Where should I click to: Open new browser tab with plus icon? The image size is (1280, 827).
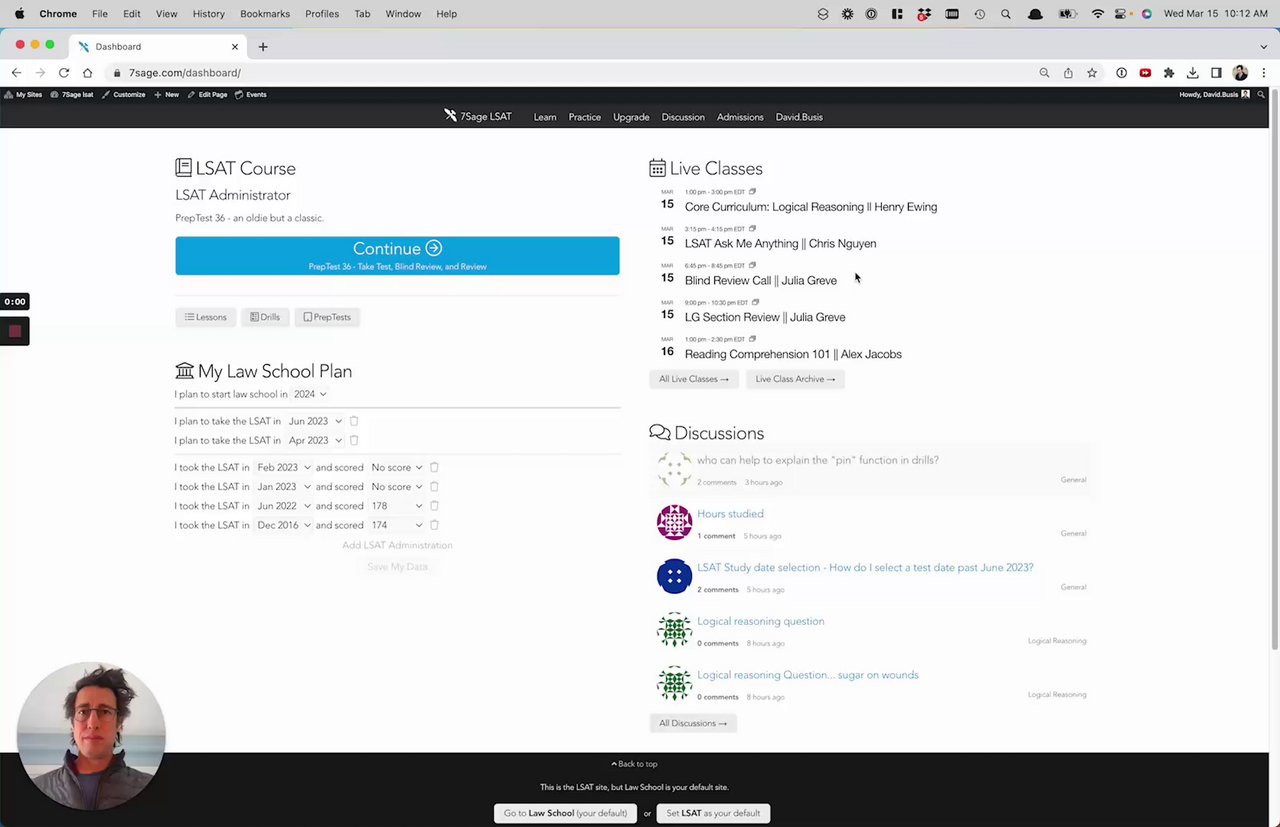point(263,46)
